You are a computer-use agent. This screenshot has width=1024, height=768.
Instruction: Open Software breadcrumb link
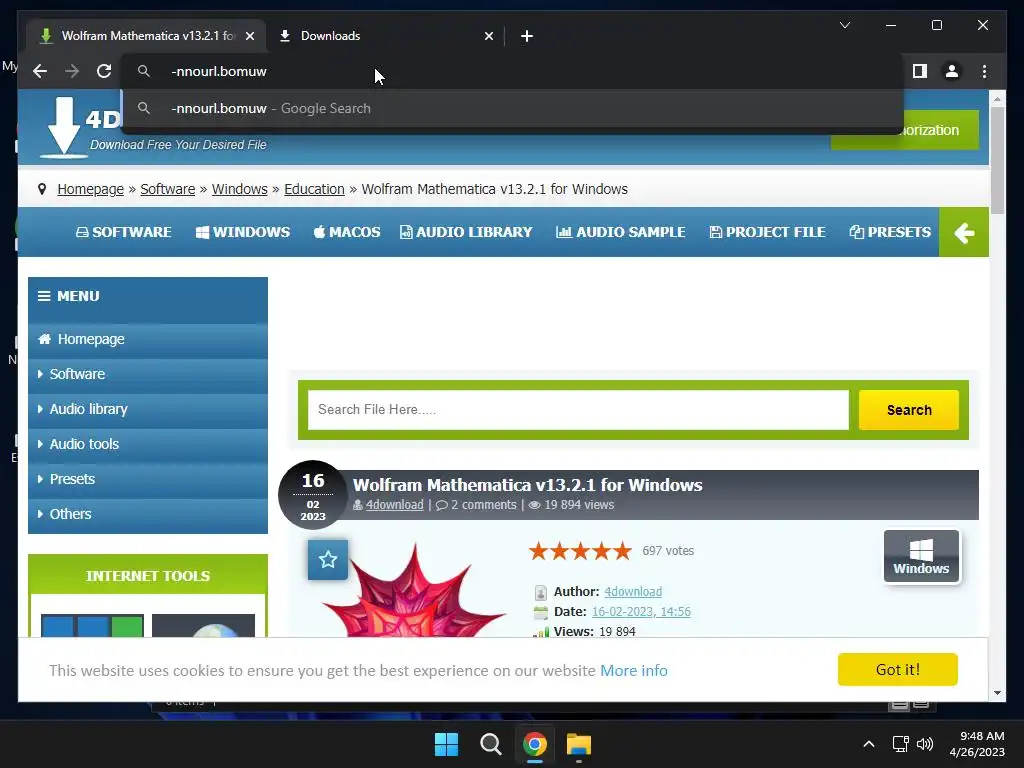(x=167, y=189)
